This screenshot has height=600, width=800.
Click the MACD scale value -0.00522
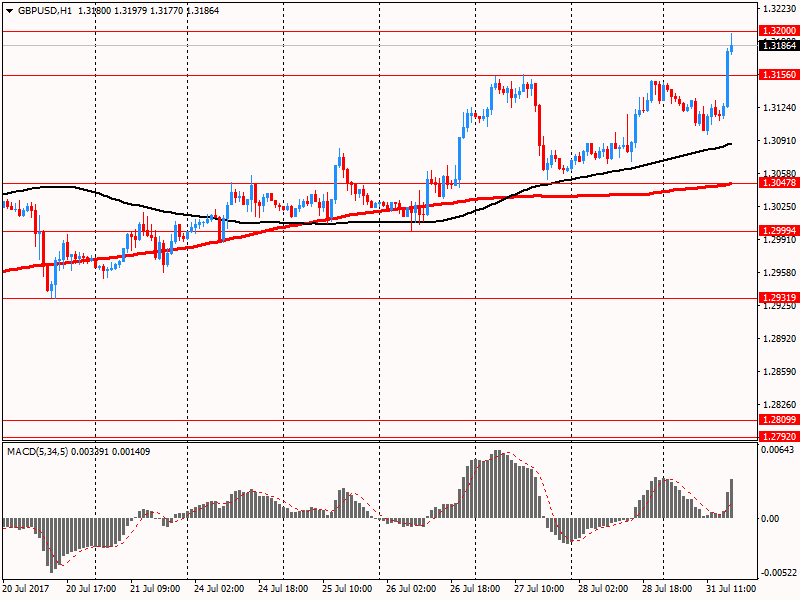[x=778, y=573]
